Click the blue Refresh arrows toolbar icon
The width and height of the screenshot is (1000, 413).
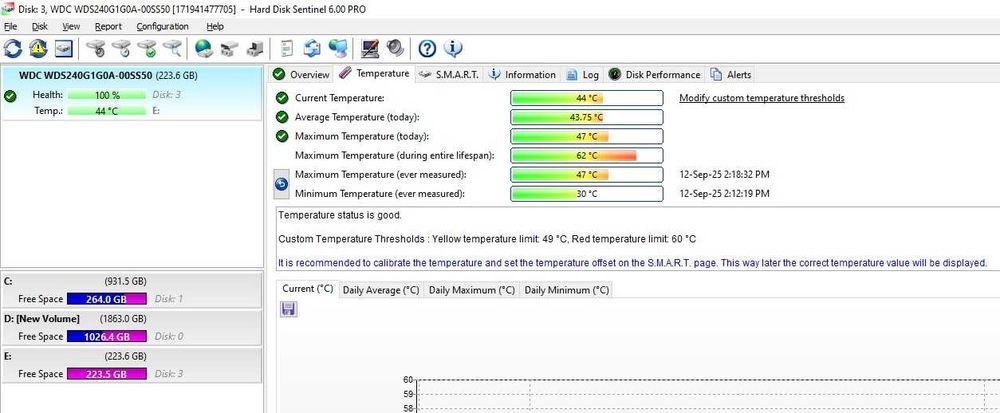pos(13,48)
